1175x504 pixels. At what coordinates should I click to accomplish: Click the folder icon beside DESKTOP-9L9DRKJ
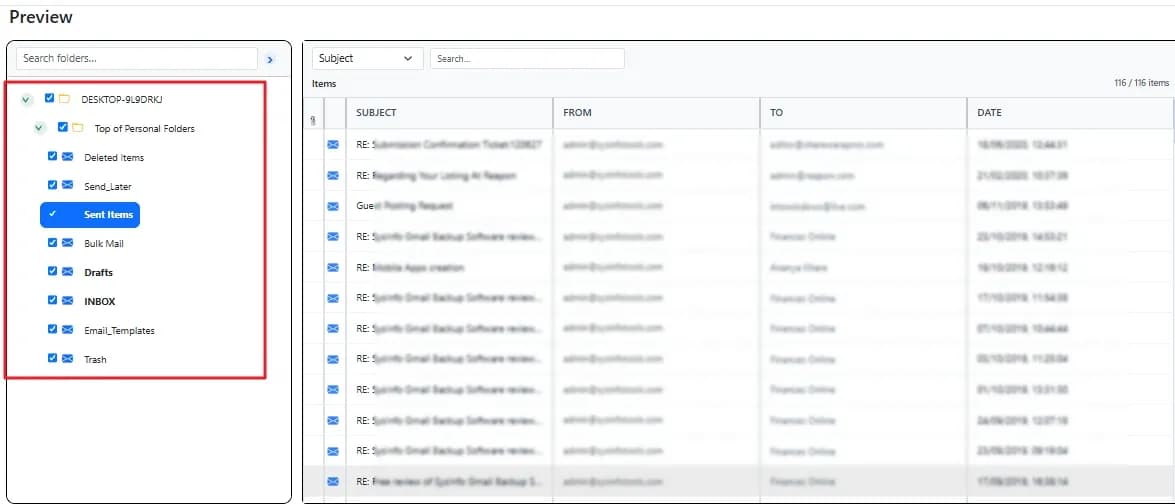tap(64, 99)
